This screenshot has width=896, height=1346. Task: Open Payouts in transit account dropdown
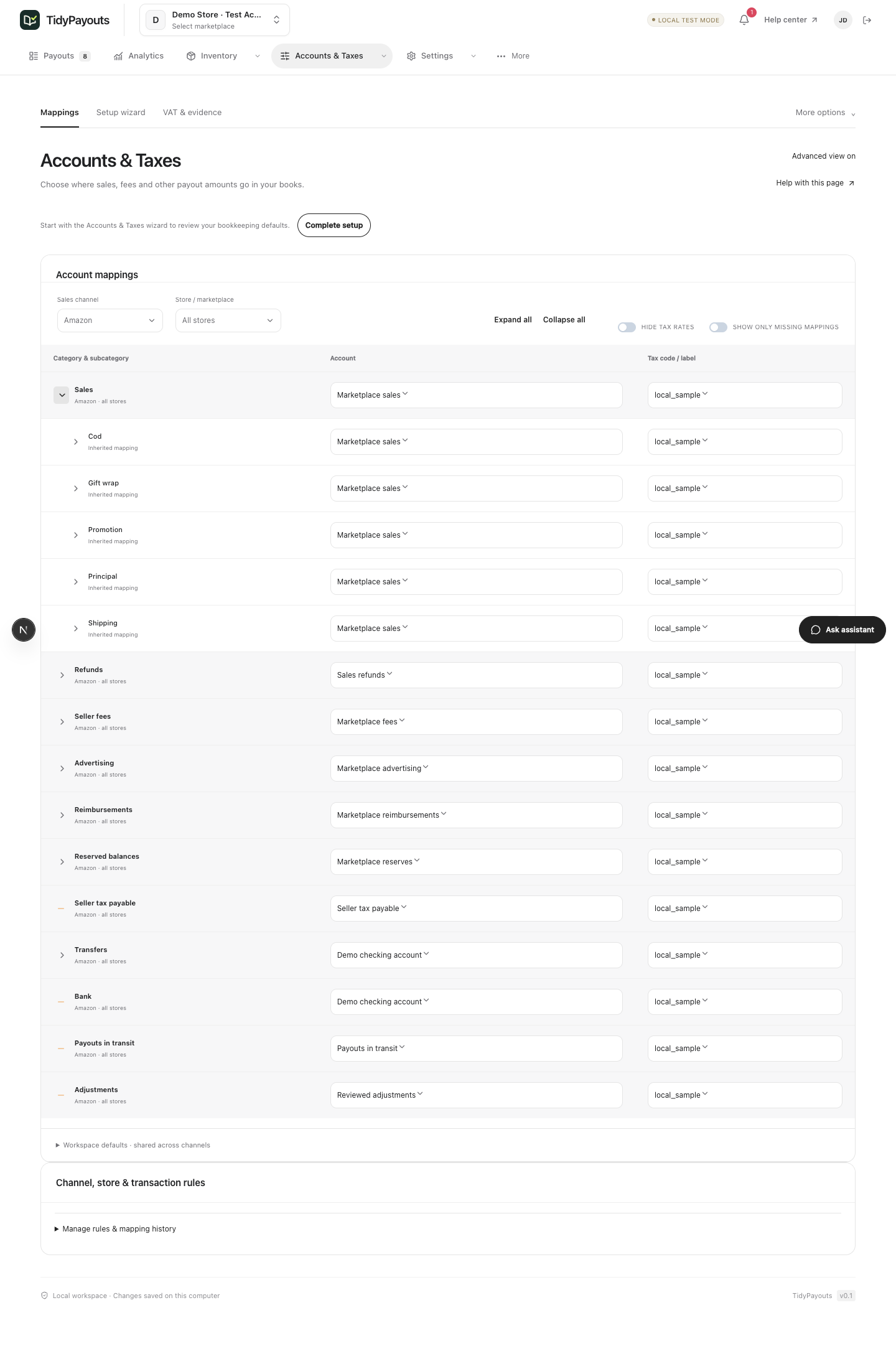coord(476,1049)
